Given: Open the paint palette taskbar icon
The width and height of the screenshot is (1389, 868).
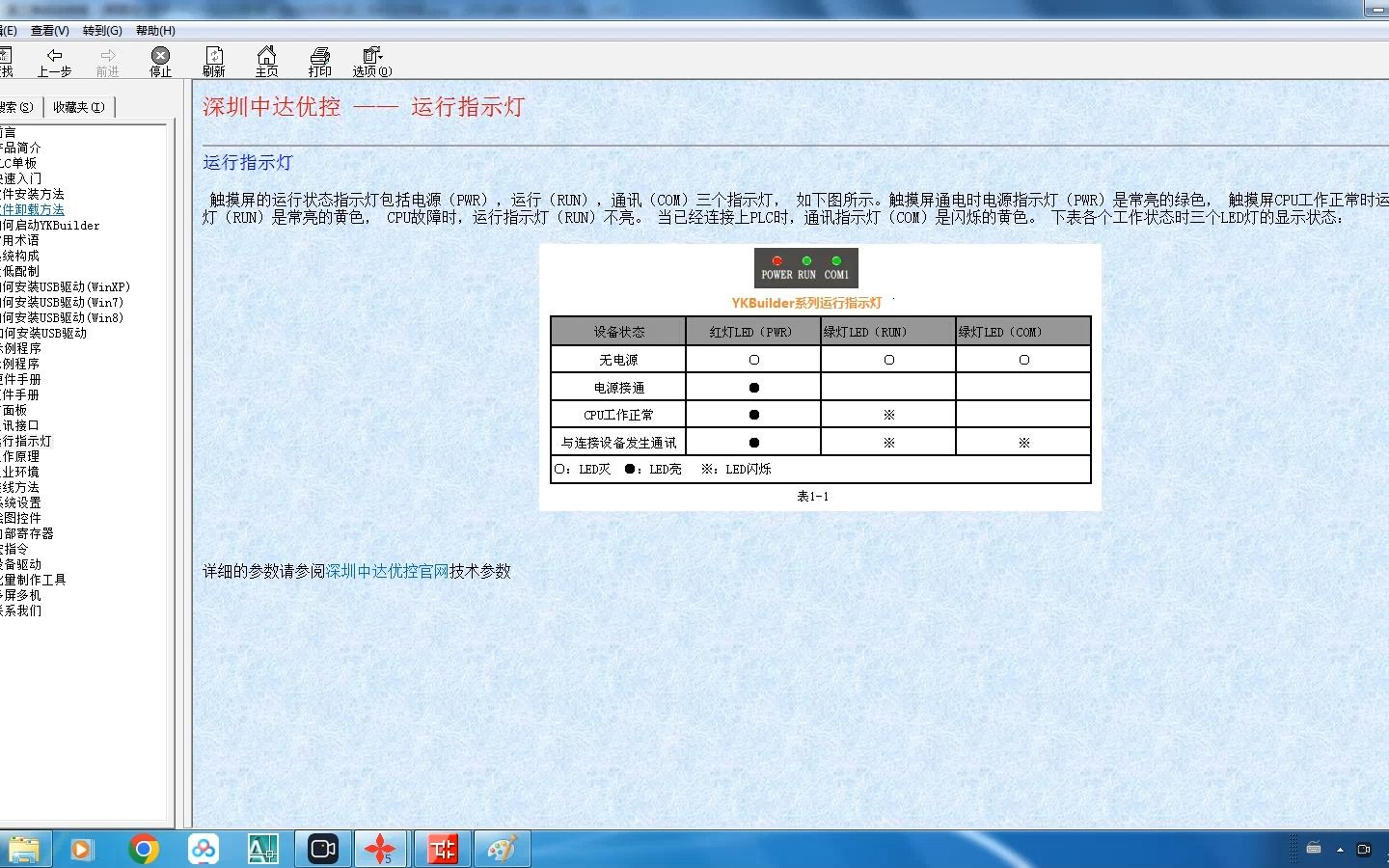Looking at the screenshot, I should [502, 849].
